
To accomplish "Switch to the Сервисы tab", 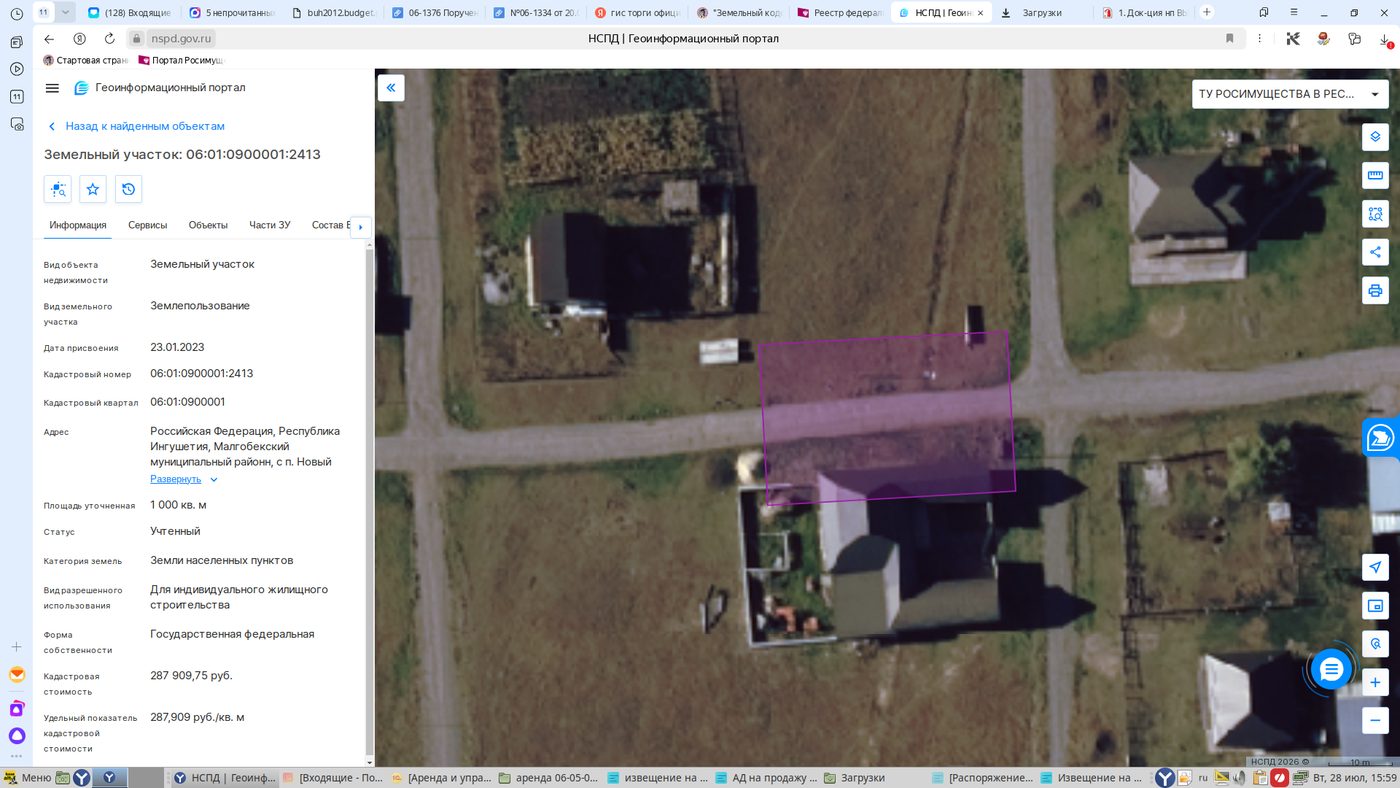I will [147, 225].
